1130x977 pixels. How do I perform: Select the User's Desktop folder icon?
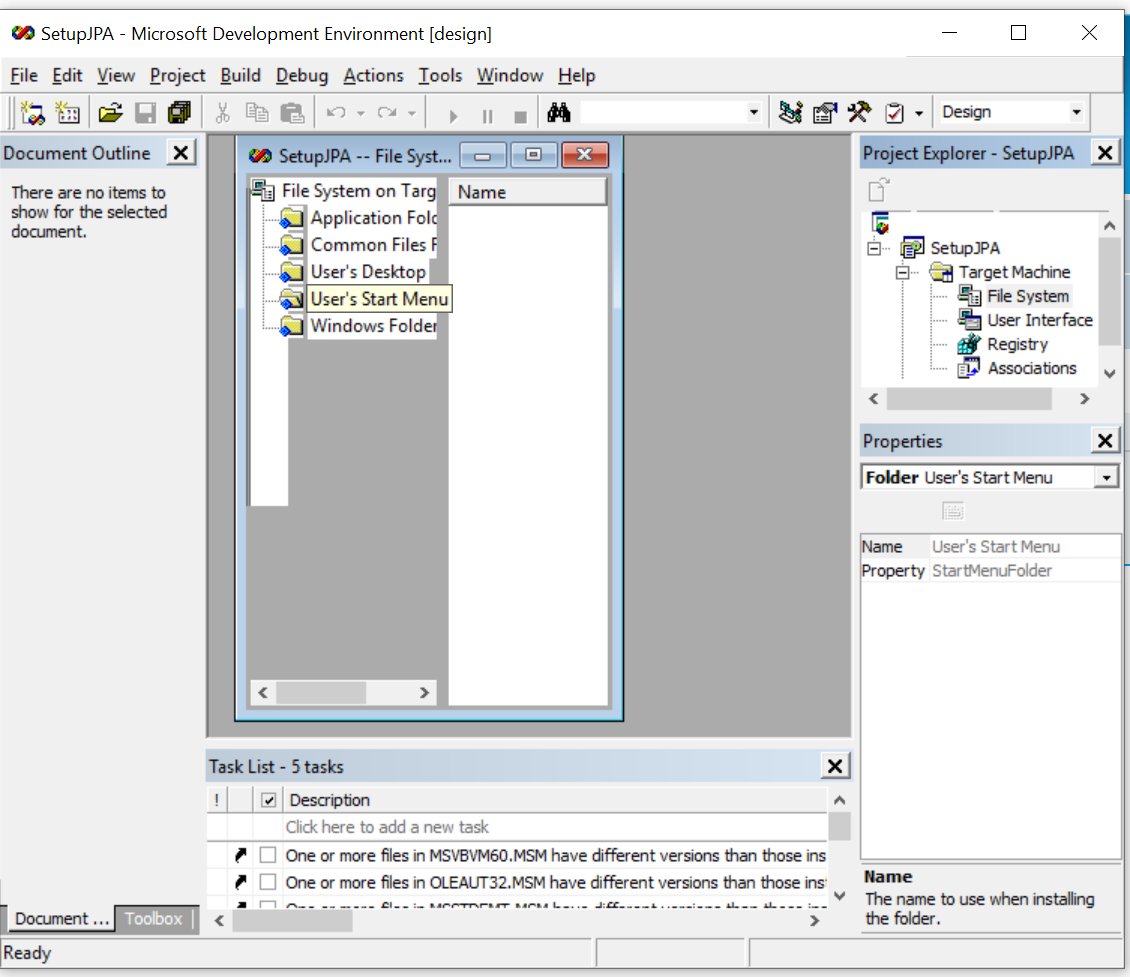[x=291, y=272]
